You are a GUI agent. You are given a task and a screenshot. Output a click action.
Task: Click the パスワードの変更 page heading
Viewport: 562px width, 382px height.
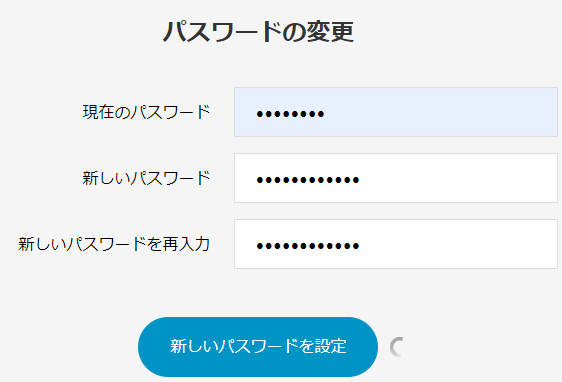click(258, 32)
